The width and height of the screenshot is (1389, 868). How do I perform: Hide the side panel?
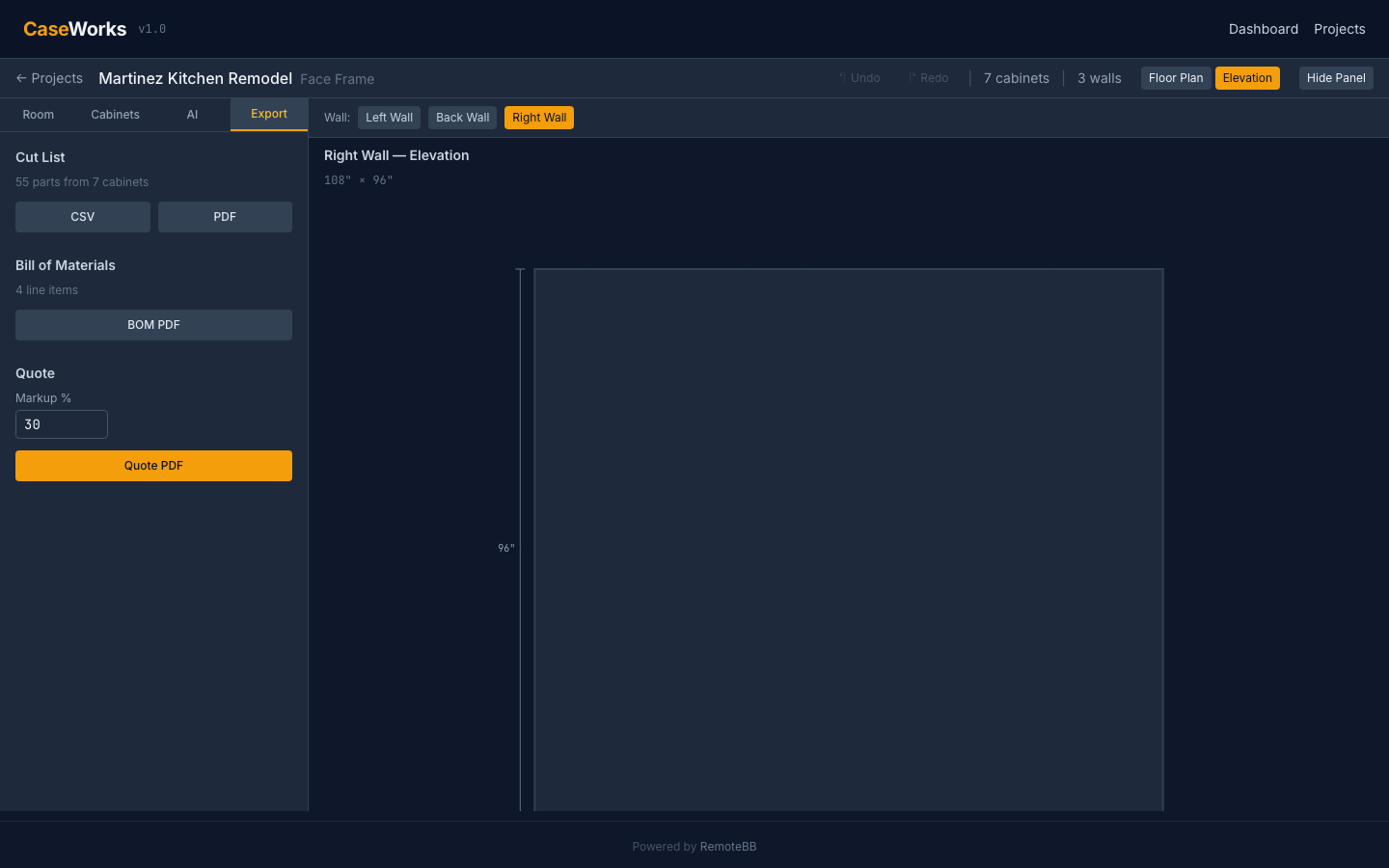1336,78
